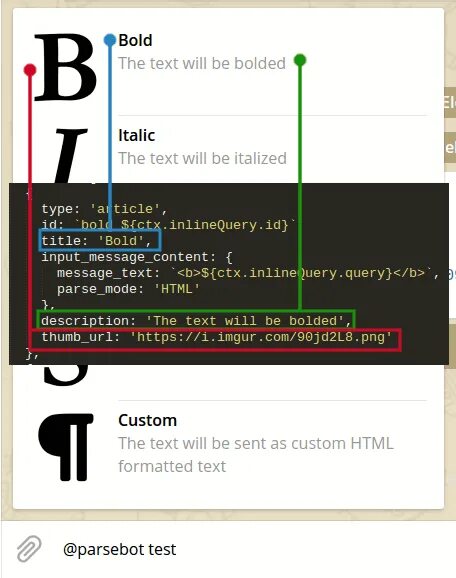Image resolution: width=456 pixels, height=578 pixels.
Task: Click the red-boxed thumb_url code line
Action: tap(216, 338)
